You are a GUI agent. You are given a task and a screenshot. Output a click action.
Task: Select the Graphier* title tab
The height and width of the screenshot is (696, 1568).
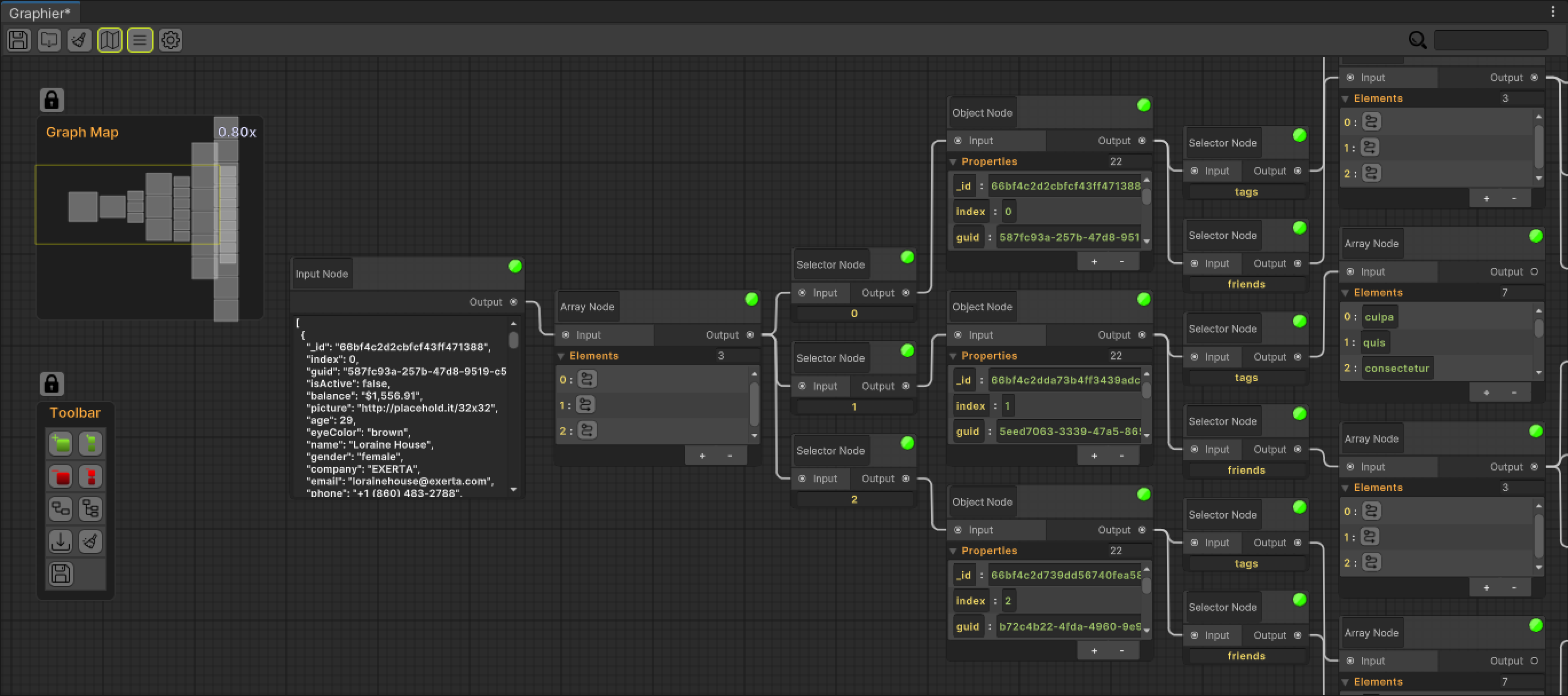pyautogui.click(x=39, y=12)
